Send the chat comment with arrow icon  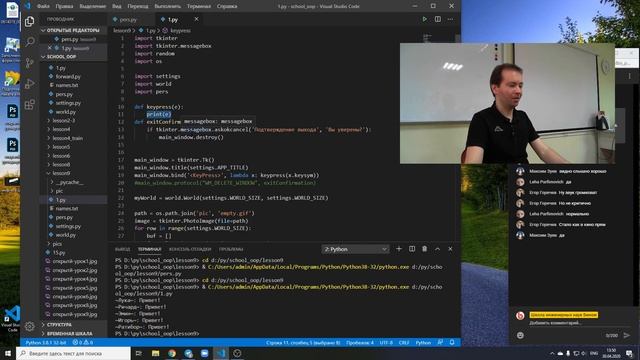[627, 335]
